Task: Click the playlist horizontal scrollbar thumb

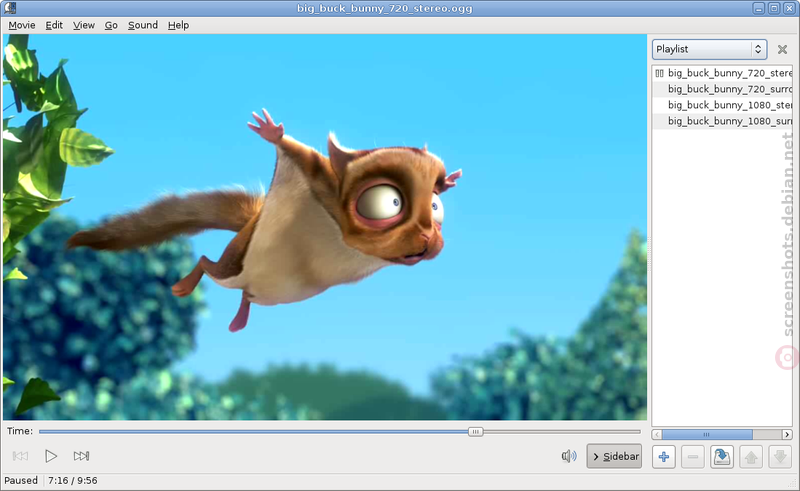Action: [707, 434]
